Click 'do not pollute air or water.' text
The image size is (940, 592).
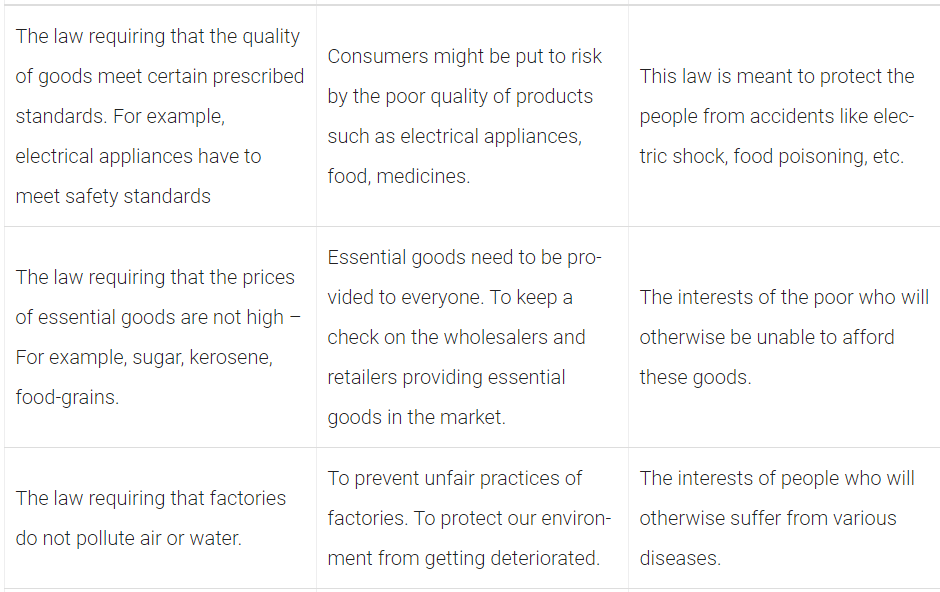(128, 538)
